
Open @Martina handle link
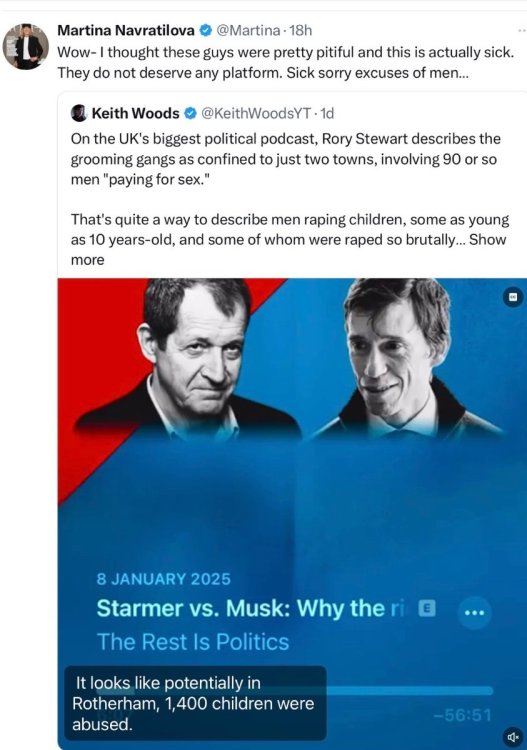(x=248, y=31)
